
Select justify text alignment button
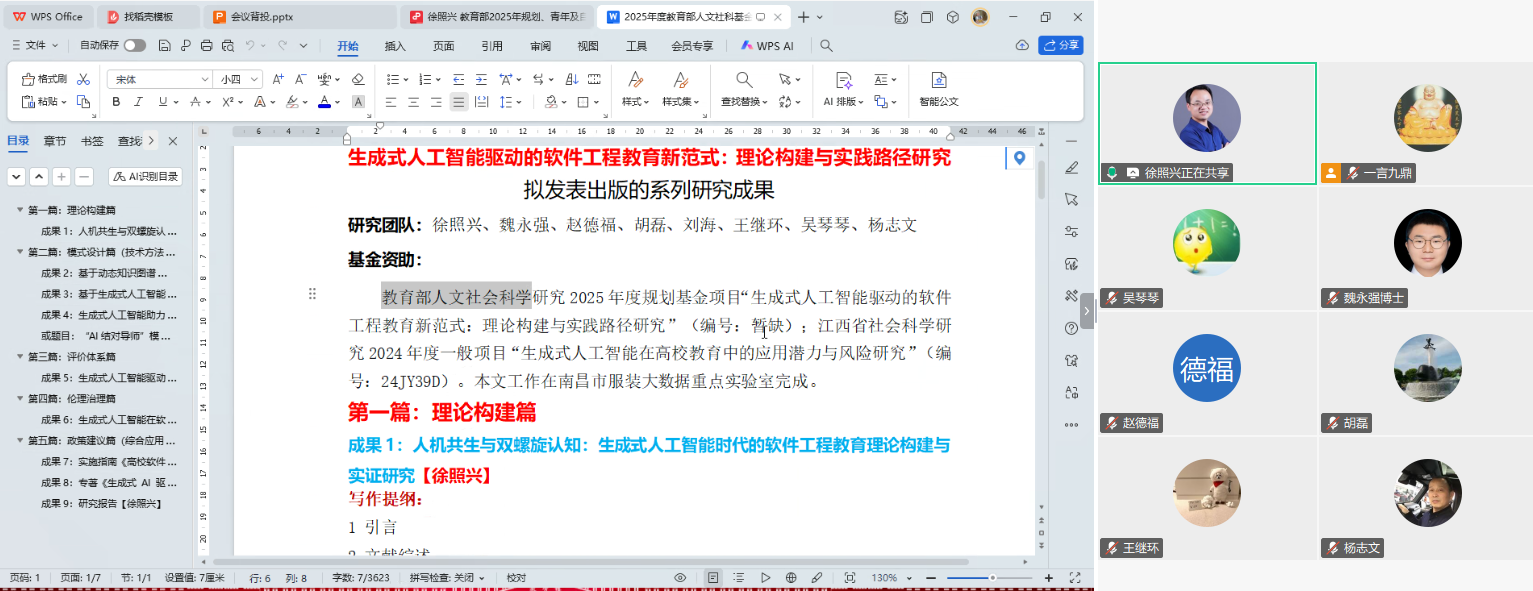click(x=458, y=102)
